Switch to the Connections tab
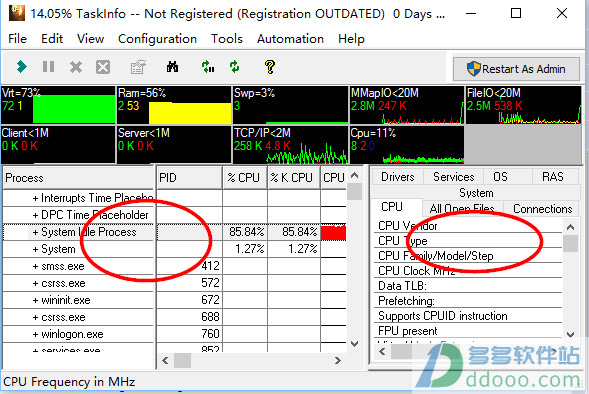The width and height of the screenshot is (589, 394). (542, 209)
